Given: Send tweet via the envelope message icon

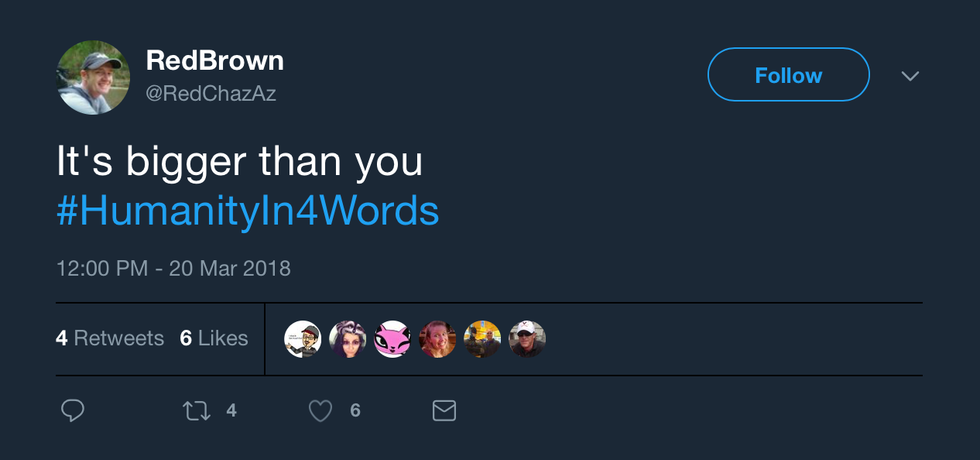Looking at the screenshot, I should point(444,410).
